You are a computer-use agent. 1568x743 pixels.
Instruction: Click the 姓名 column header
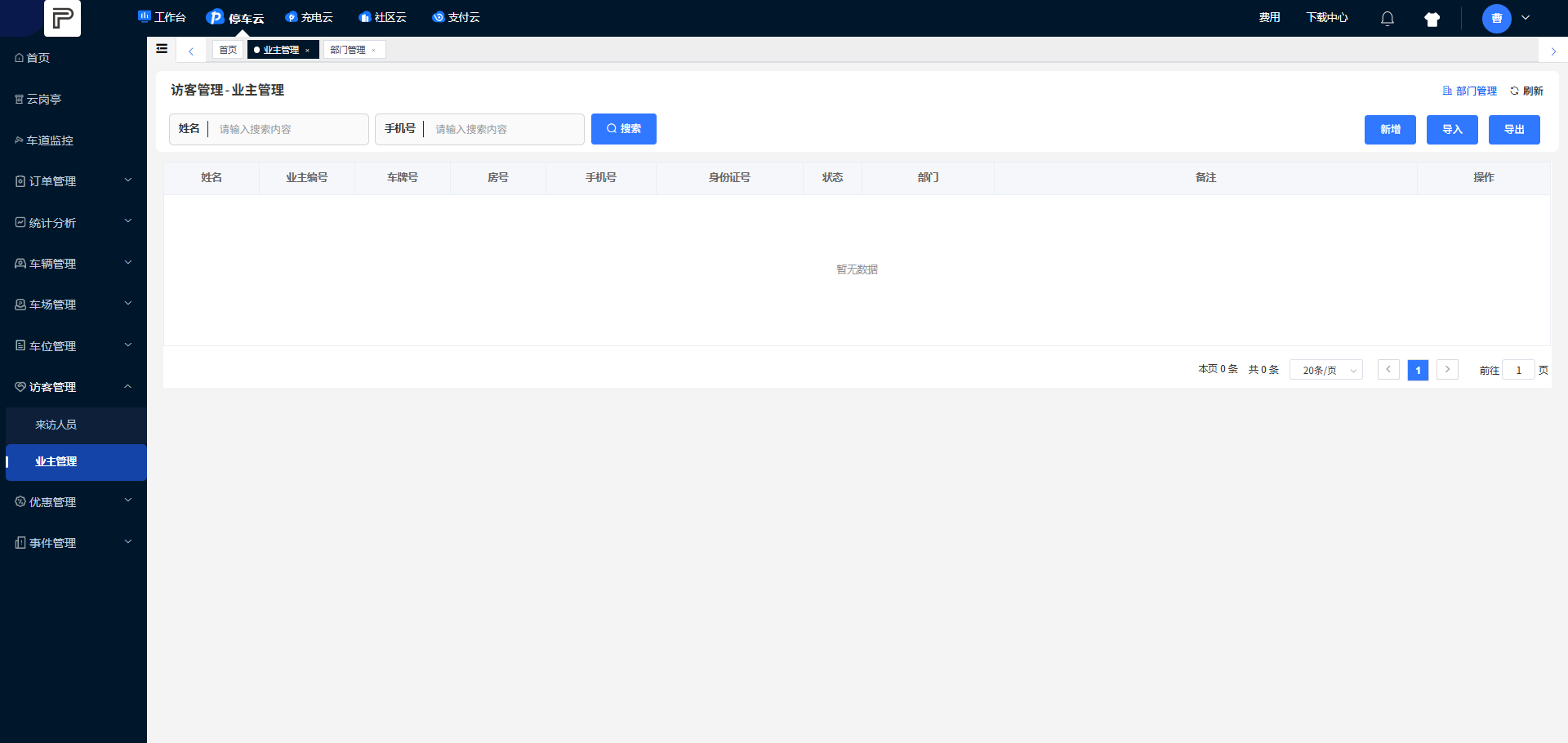pos(212,177)
